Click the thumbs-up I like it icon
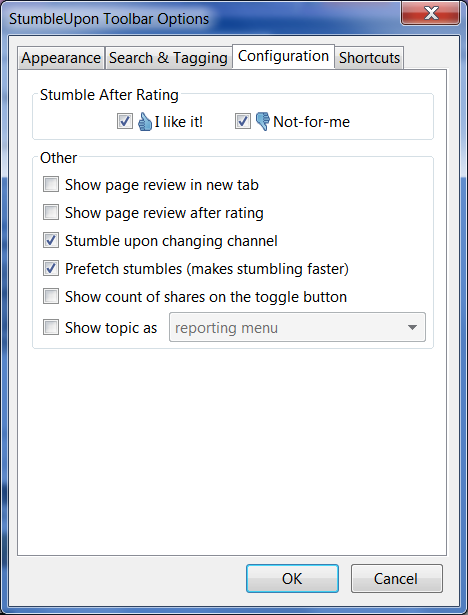 145,122
